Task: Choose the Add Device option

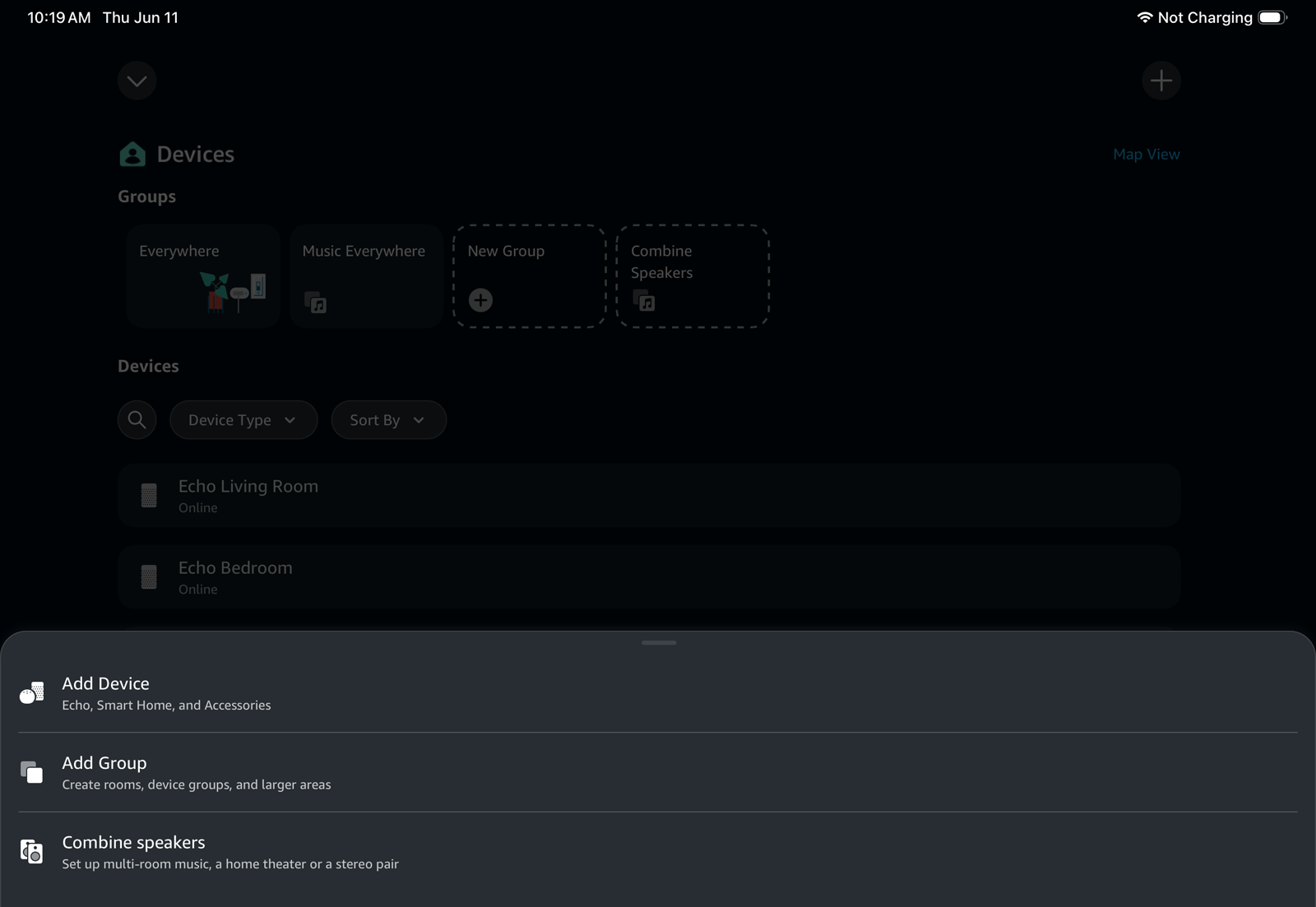Action: pyautogui.click(x=658, y=693)
